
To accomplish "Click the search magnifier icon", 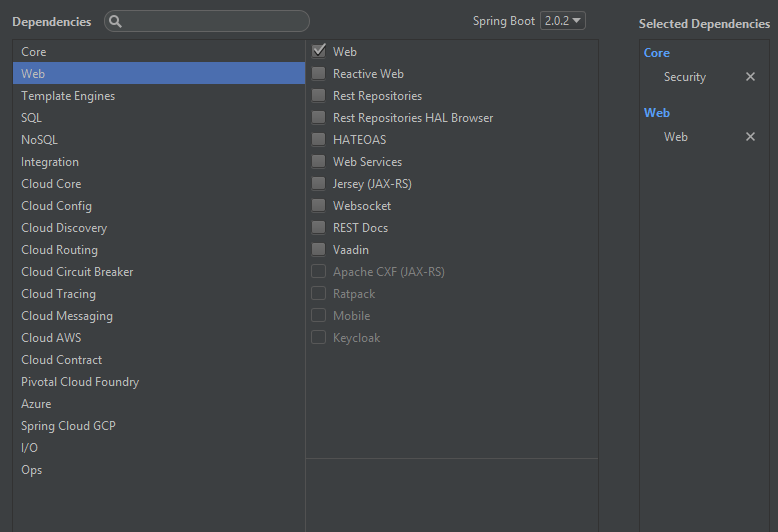I will tap(115, 21).
